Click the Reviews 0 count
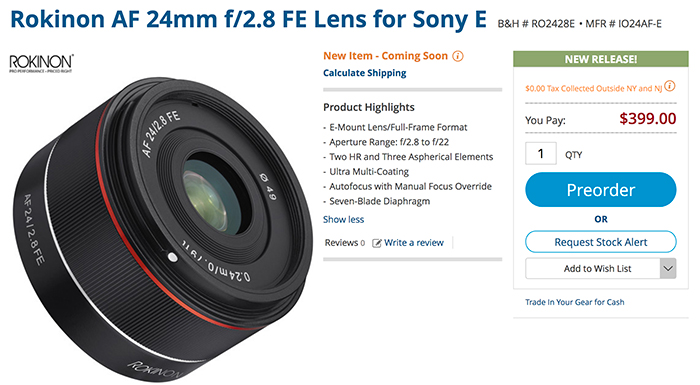Image resolution: width=700 pixels, height=385 pixels. click(x=345, y=243)
